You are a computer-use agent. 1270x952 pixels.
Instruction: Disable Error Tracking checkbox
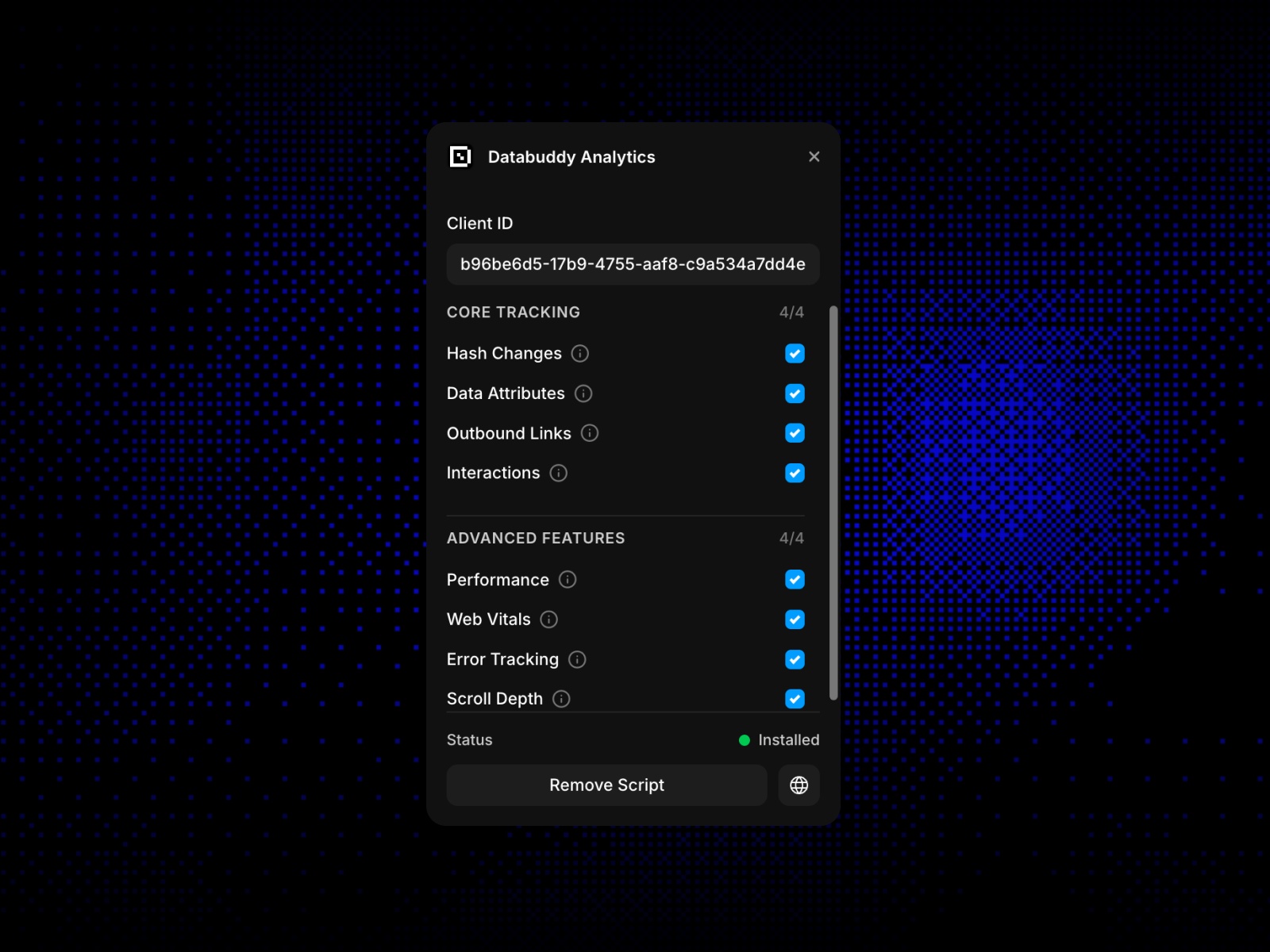click(795, 660)
